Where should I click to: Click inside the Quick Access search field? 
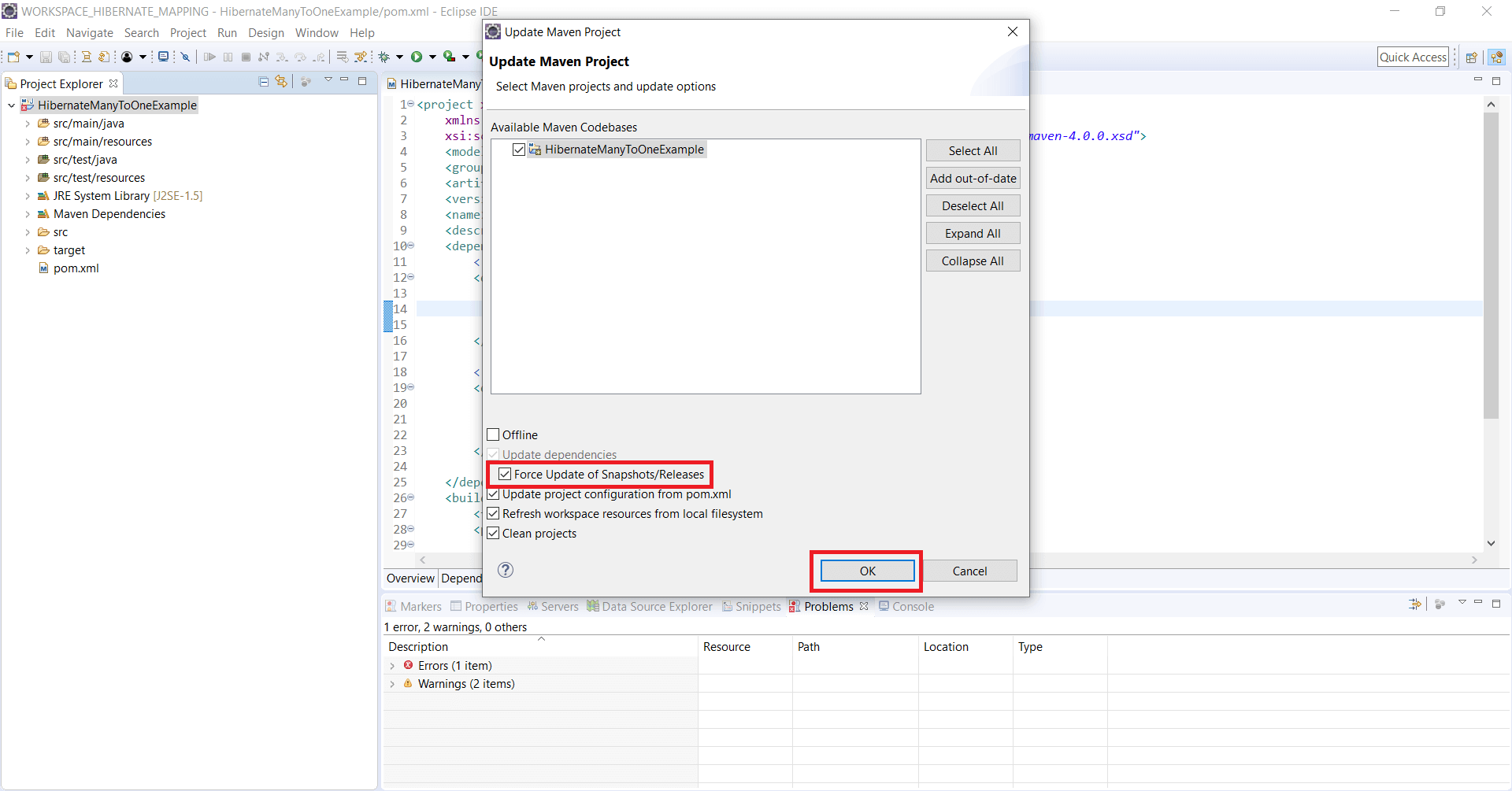pos(1413,57)
